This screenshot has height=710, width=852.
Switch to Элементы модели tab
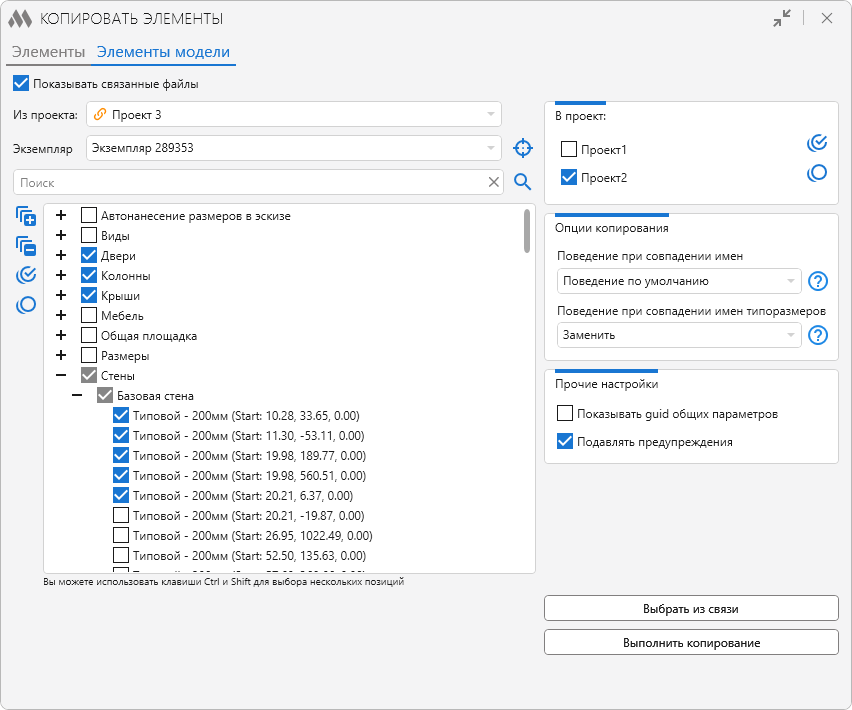coord(163,52)
